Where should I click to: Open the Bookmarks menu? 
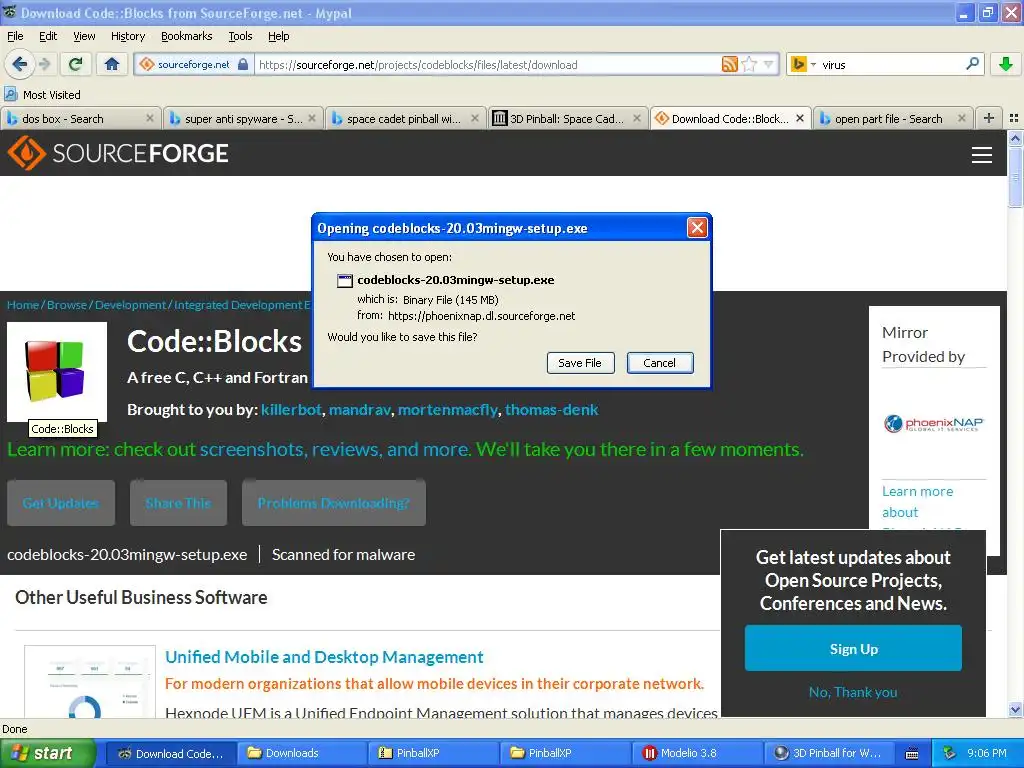(187, 36)
